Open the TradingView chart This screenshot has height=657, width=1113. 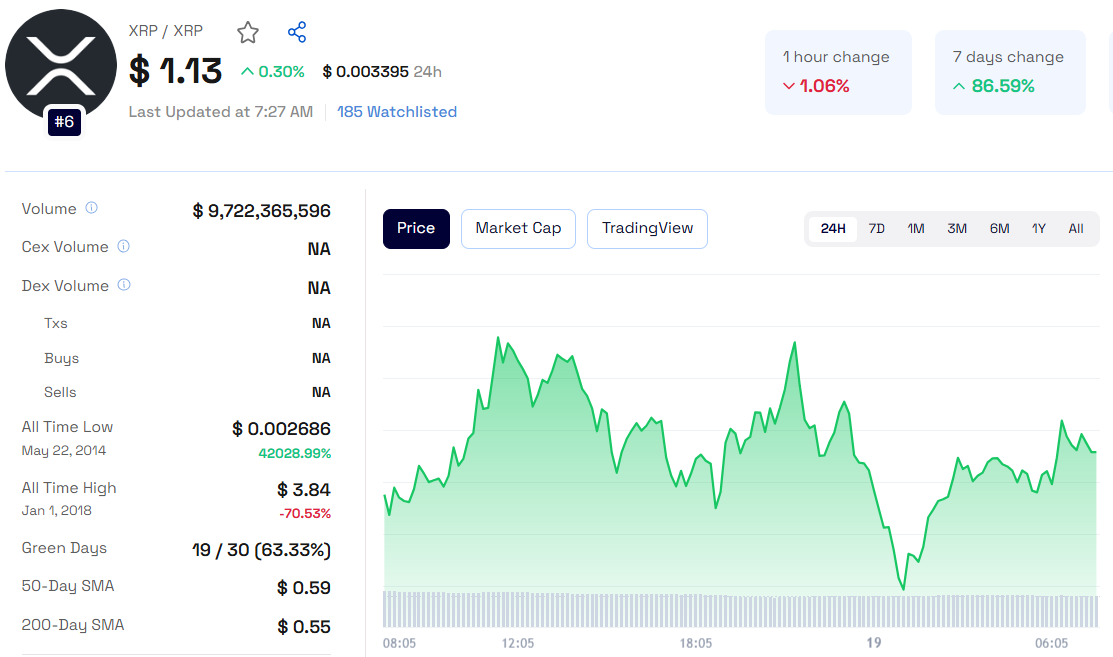tap(647, 228)
